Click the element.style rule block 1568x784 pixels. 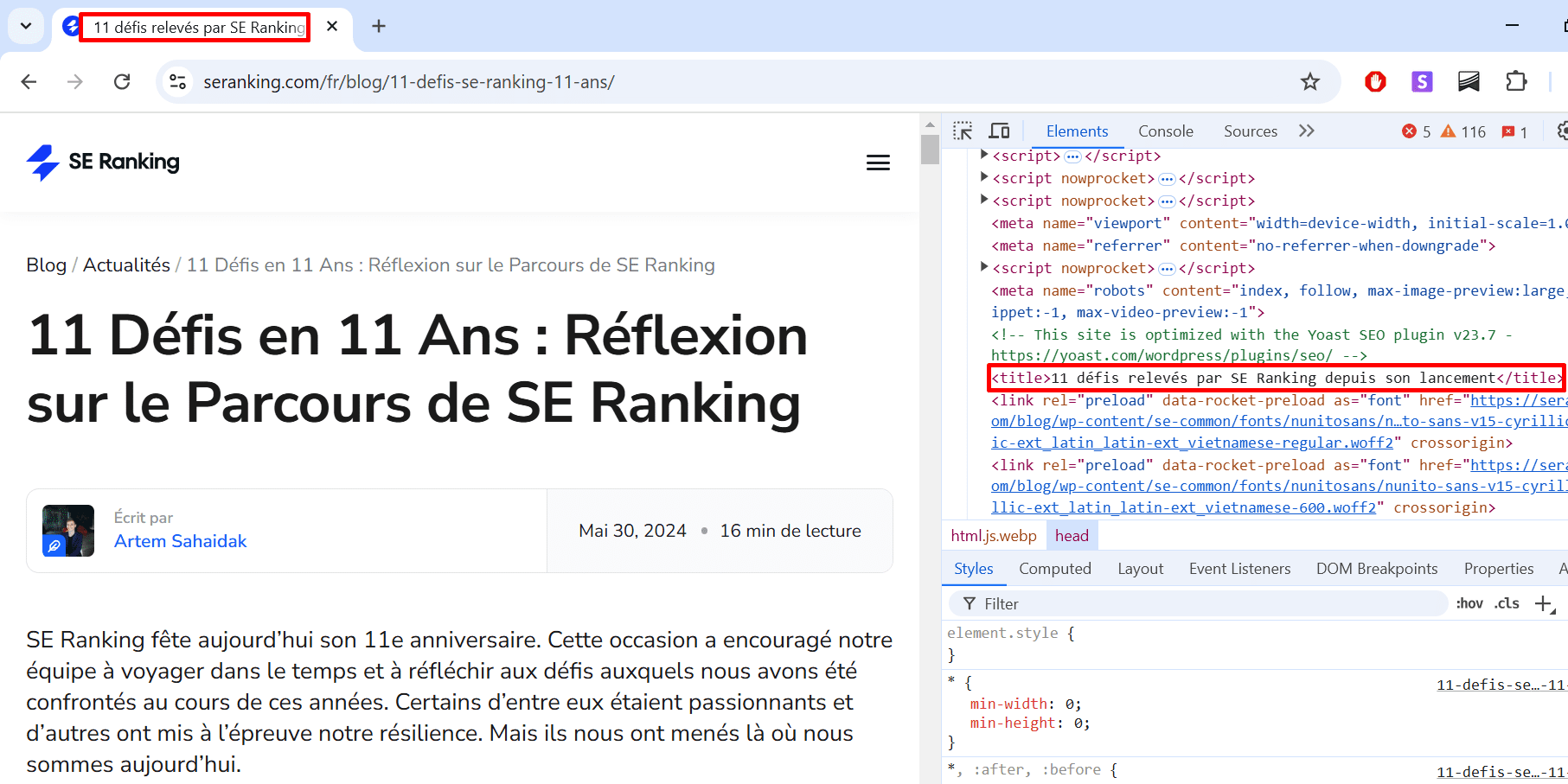1254,644
